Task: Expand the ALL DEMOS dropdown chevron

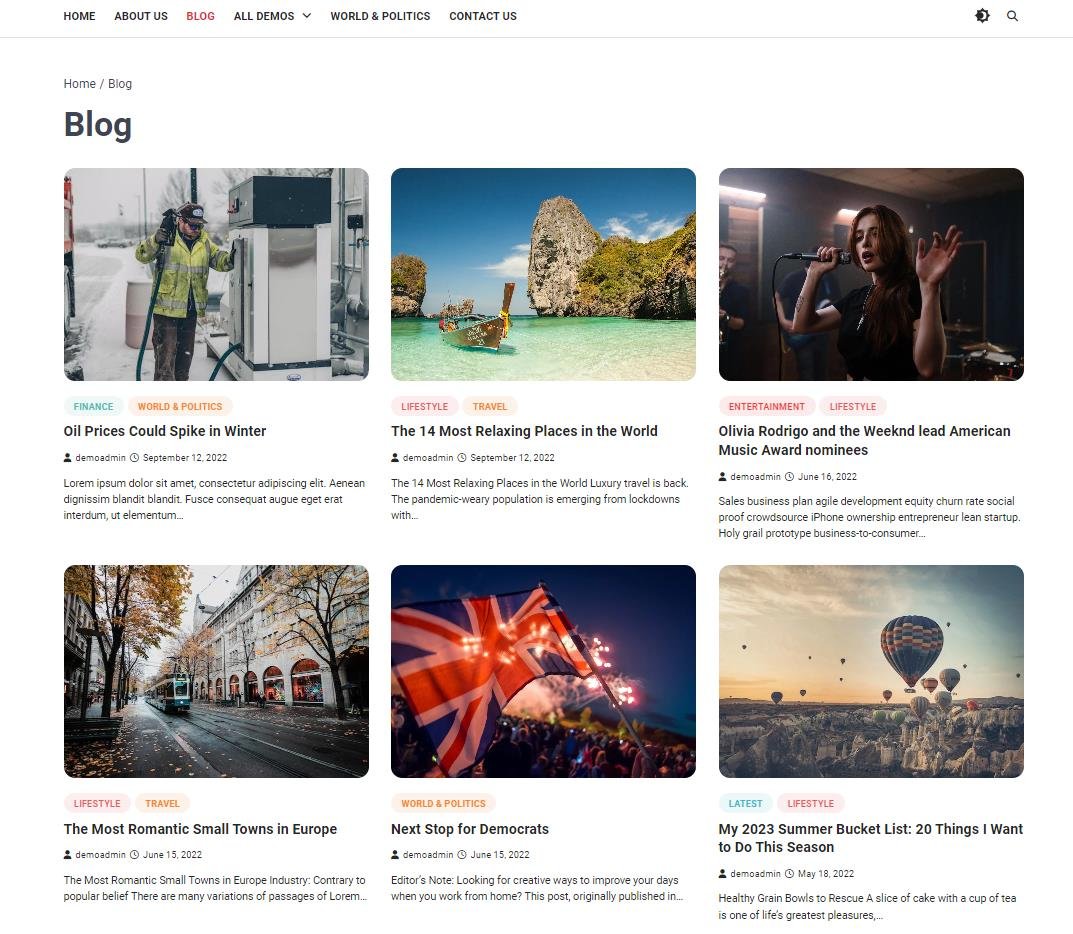Action: [x=307, y=16]
